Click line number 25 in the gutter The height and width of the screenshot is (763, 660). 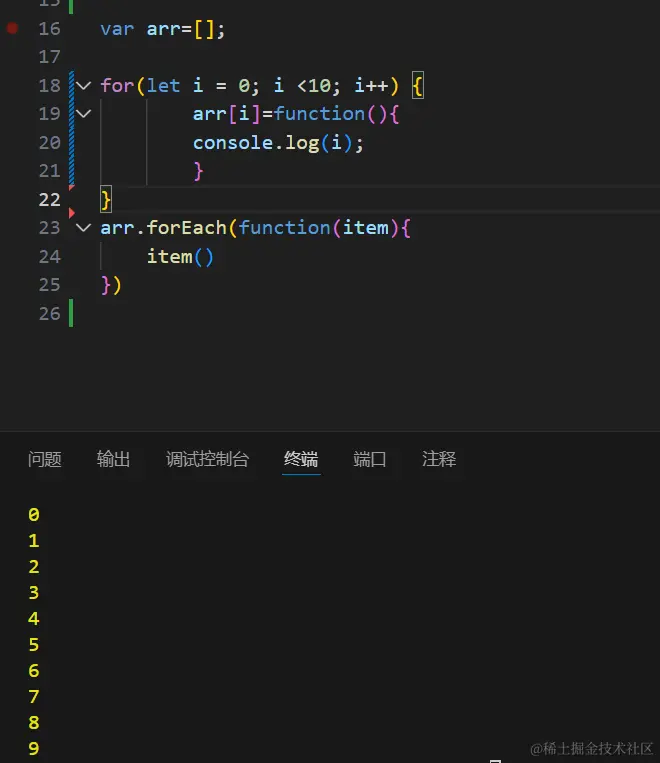(x=50, y=285)
